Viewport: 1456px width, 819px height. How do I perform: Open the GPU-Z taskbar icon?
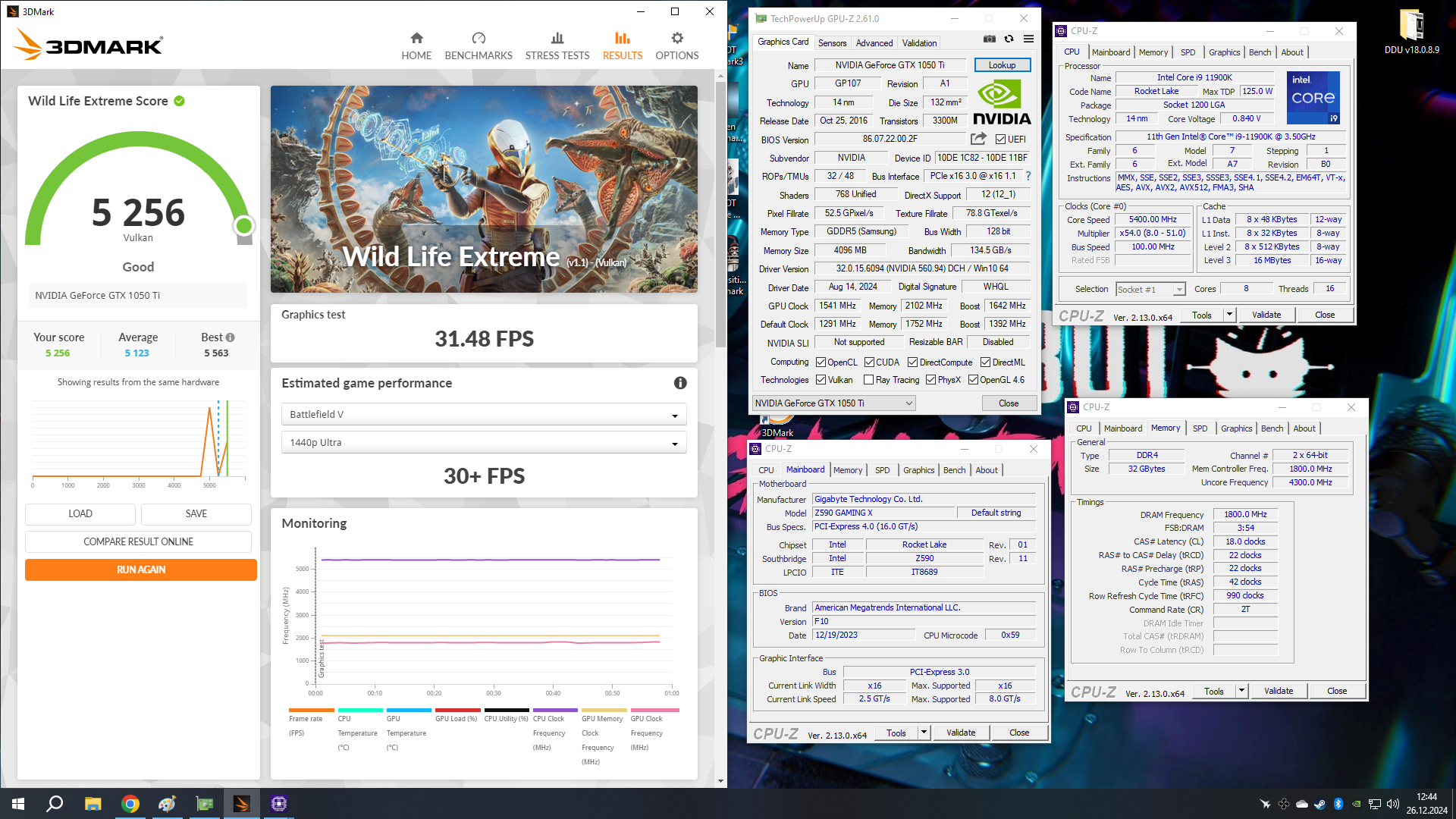pyautogui.click(x=205, y=804)
